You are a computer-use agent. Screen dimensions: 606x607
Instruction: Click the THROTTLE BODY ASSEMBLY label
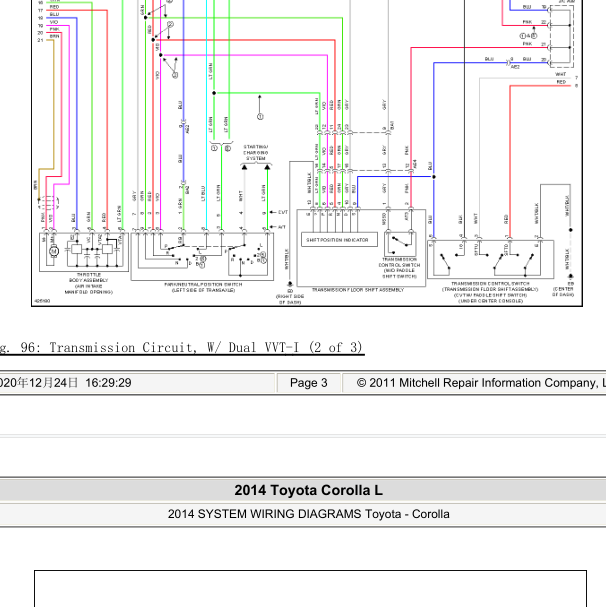coord(89,283)
